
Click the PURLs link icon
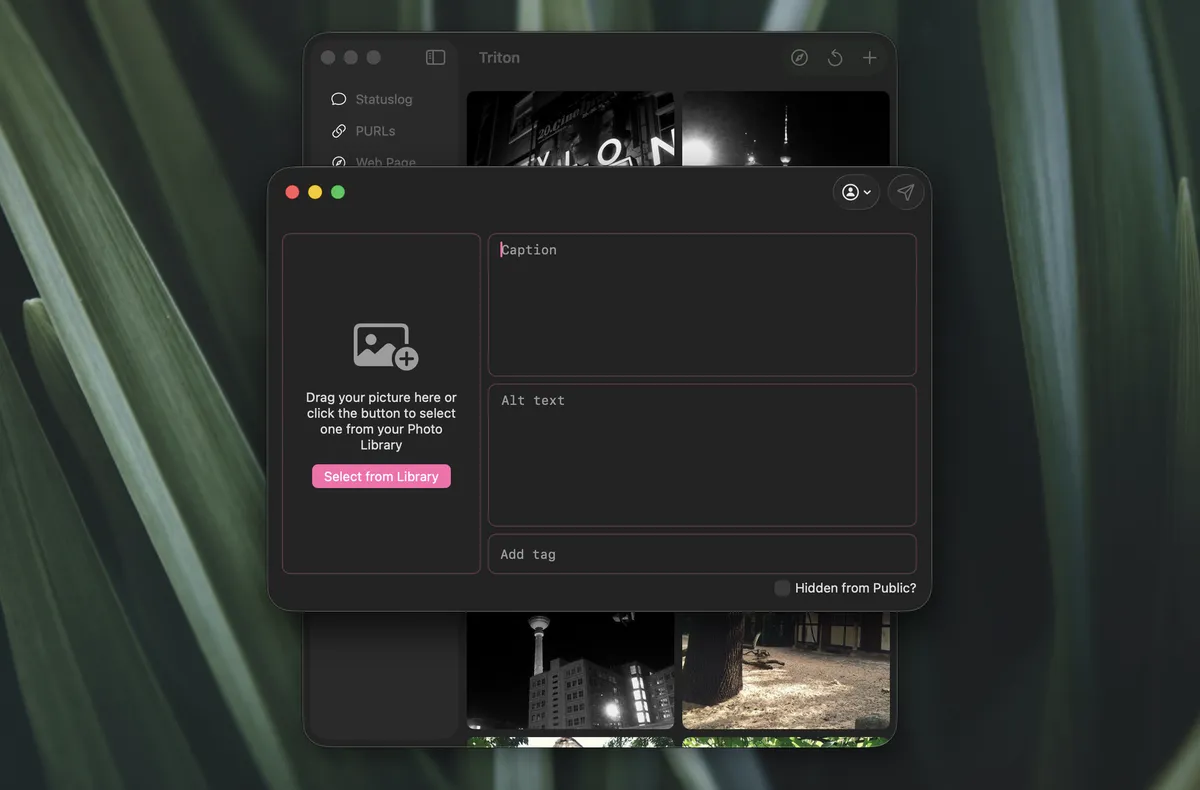coord(339,131)
